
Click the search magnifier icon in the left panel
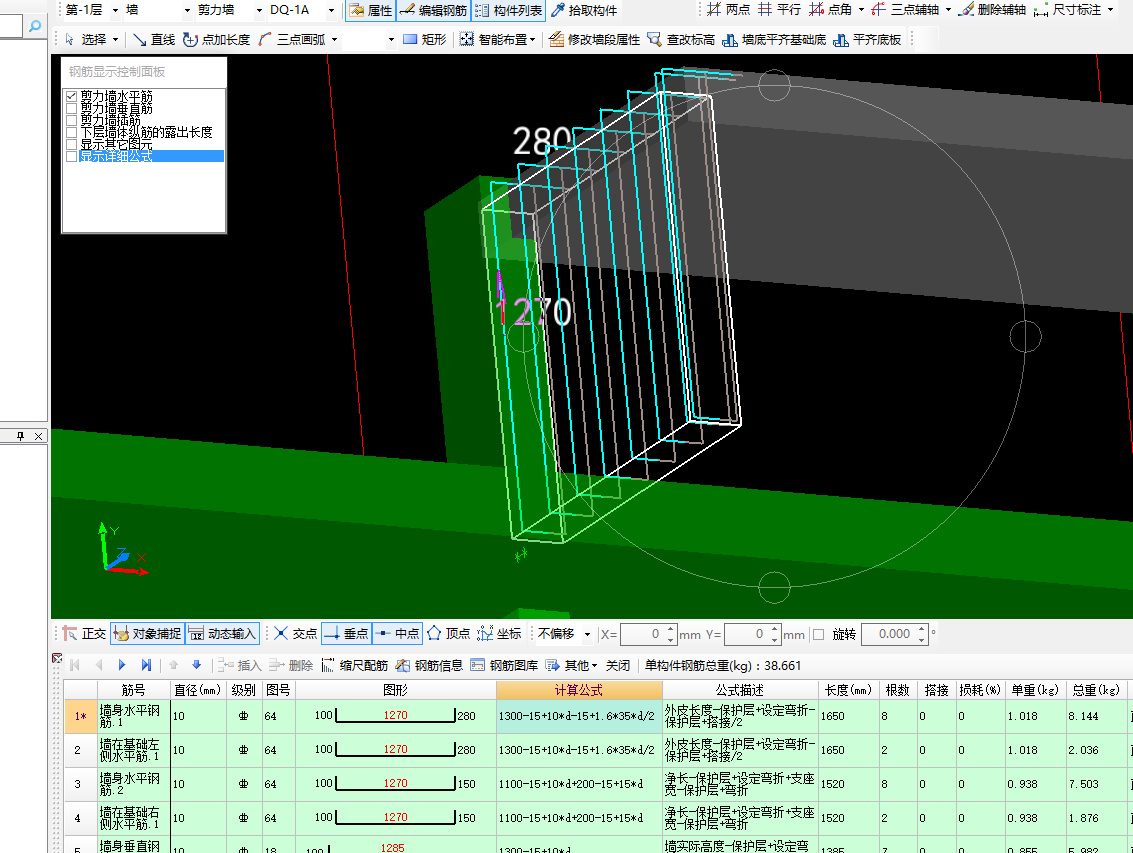(34, 27)
